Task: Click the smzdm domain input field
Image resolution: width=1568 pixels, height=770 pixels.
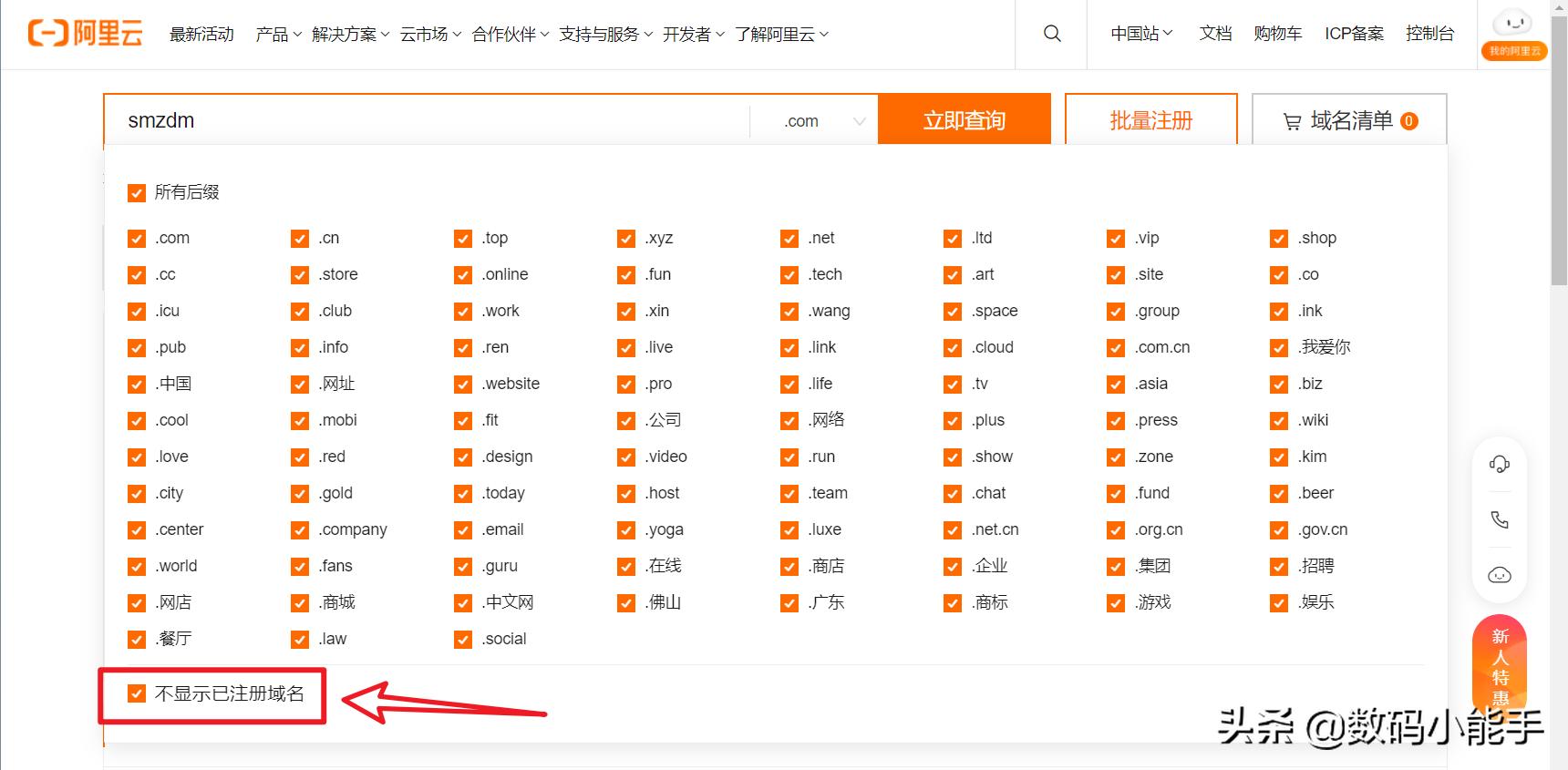Action: pos(428,121)
